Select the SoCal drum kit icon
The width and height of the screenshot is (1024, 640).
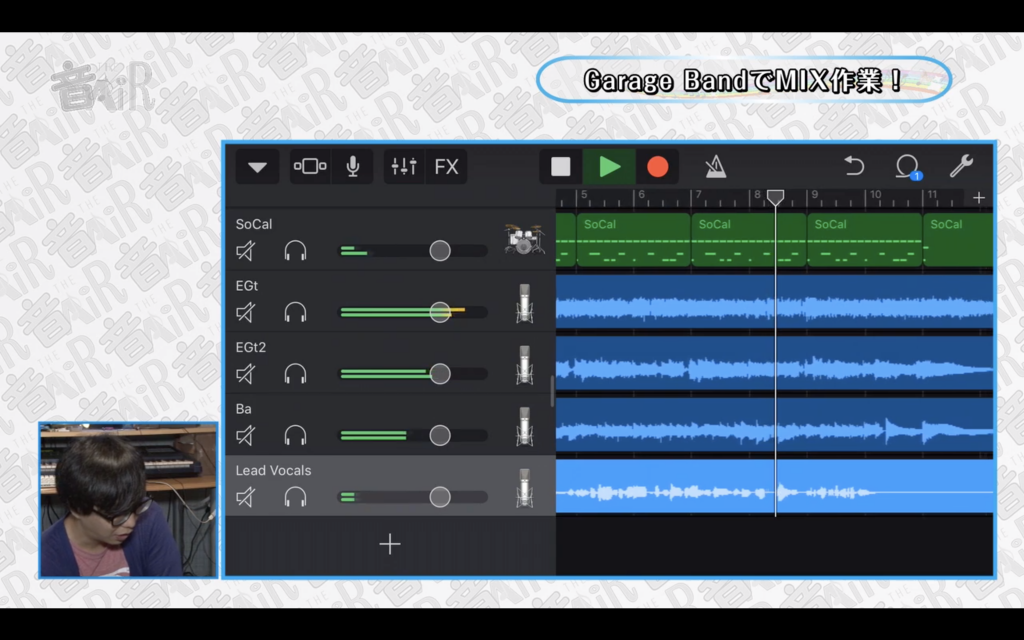[x=522, y=240]
